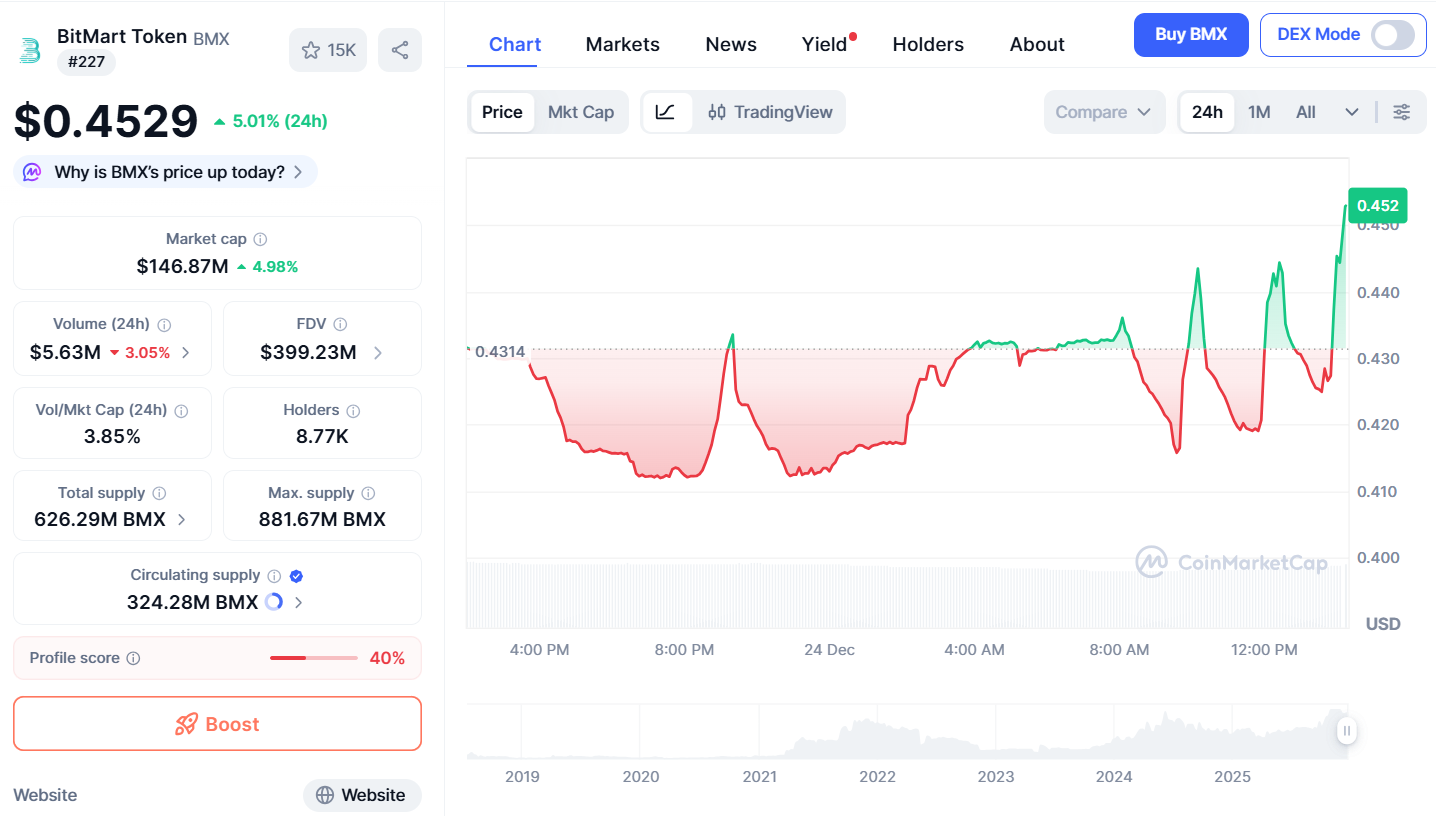Switch chart to Mkt Cap view

580,112
